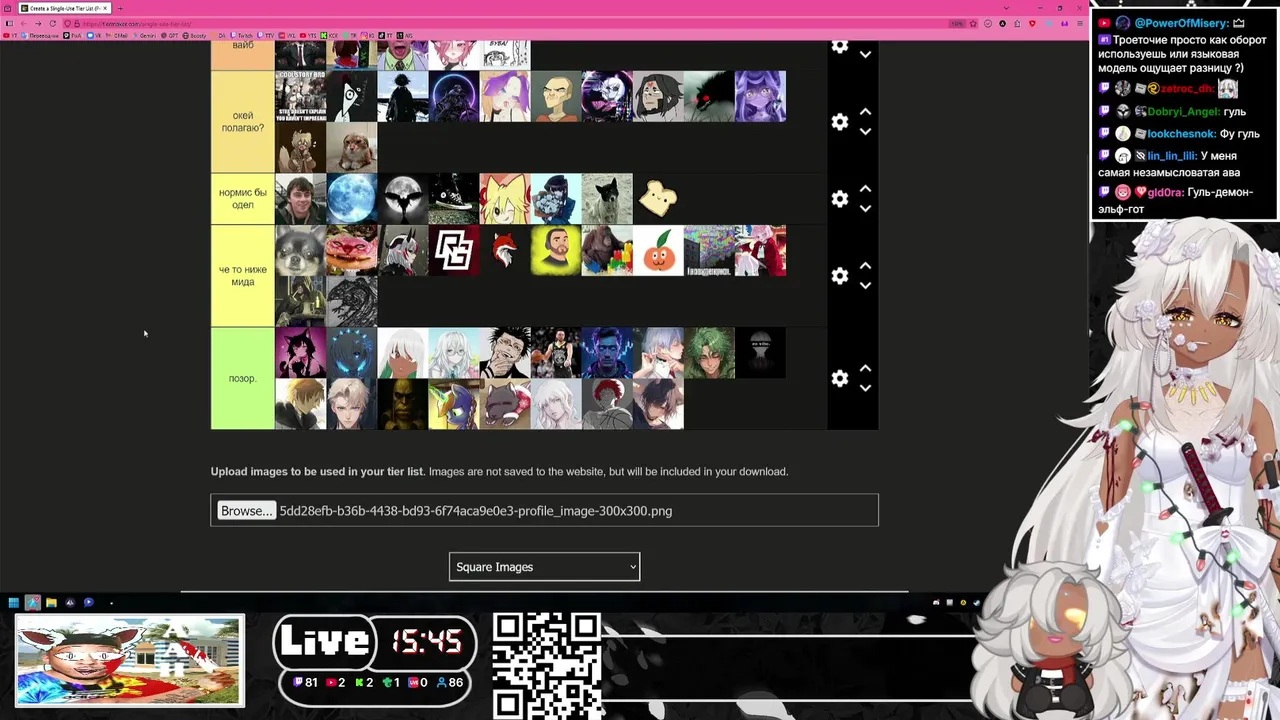
Task: Open File Explorer from the taskbar
Action: pos(51,602)
